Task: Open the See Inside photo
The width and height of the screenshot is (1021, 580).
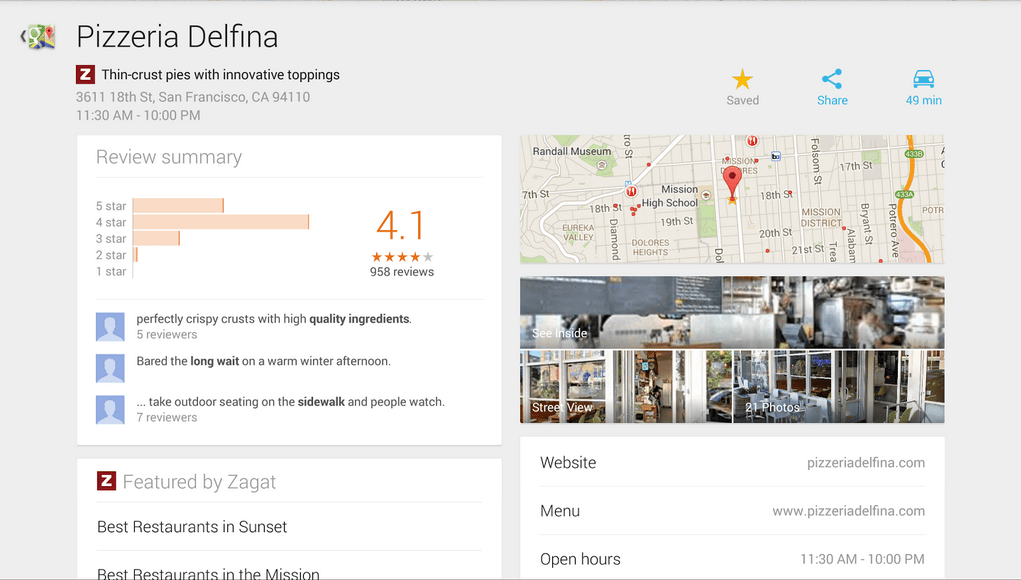Action: [x=732, y=312]
